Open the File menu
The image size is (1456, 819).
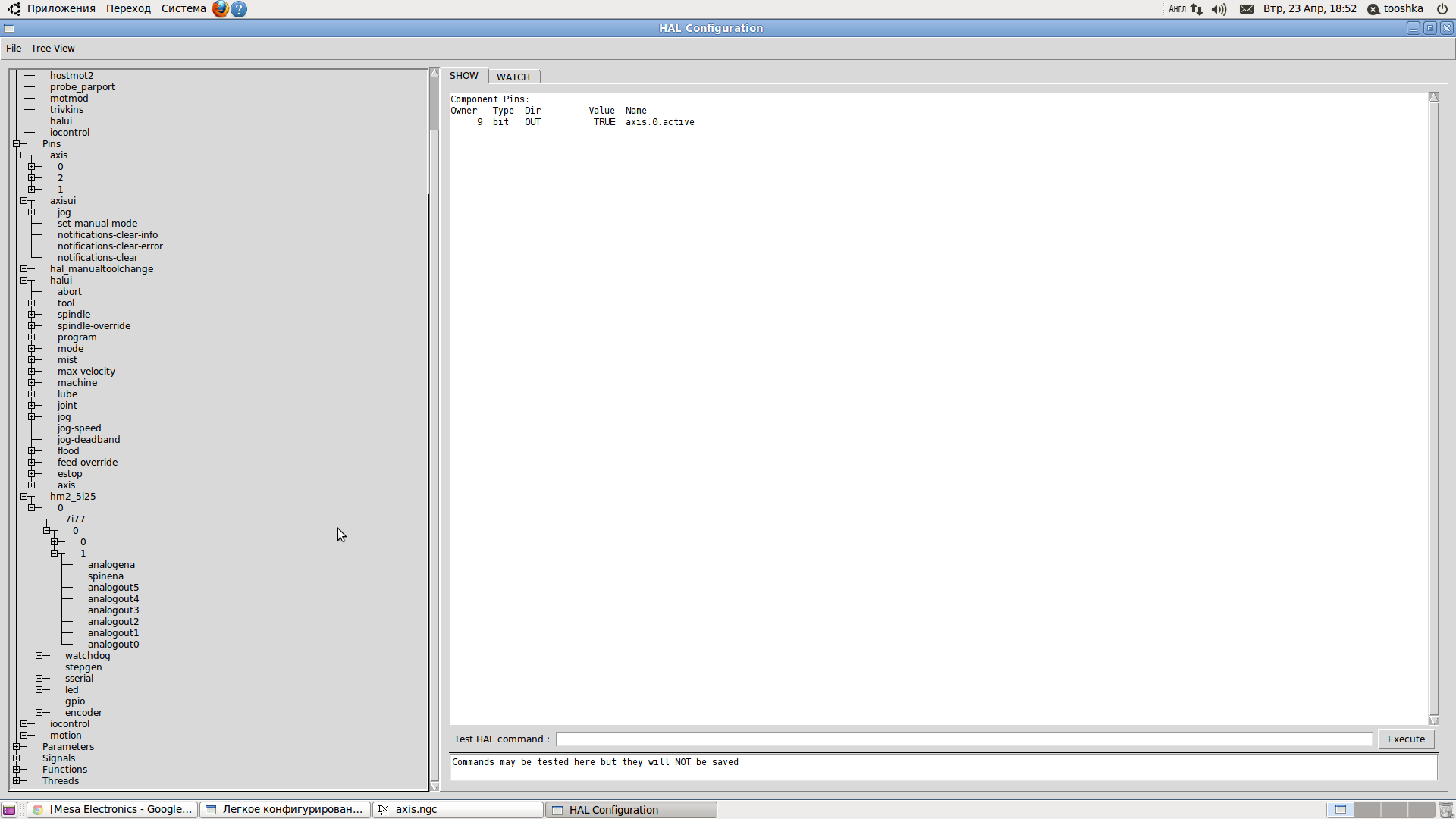coord(14,49)
